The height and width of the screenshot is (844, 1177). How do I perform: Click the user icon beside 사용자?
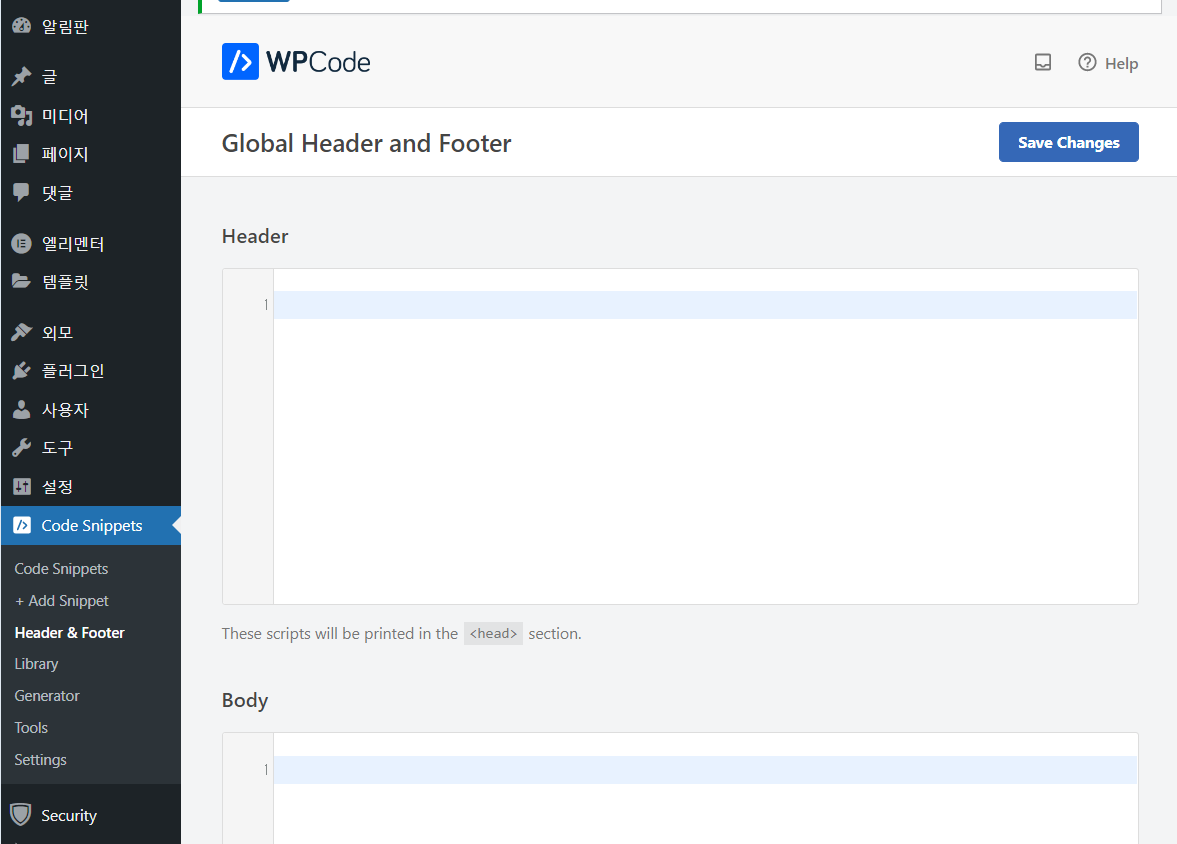22,409
